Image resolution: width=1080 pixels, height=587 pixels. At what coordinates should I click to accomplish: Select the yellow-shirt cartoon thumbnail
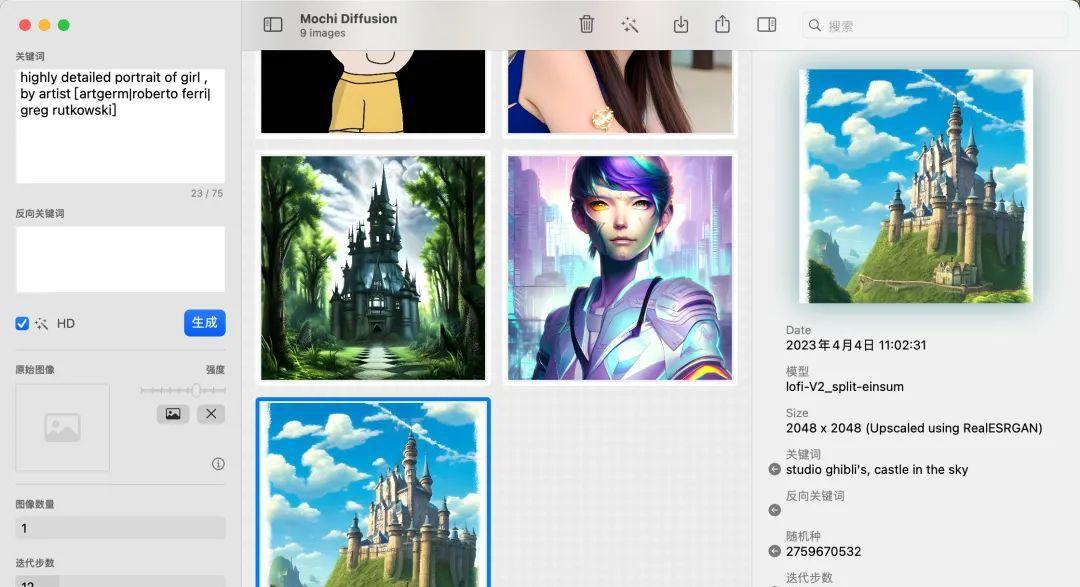pyautogui.click(x=373, y=92)
